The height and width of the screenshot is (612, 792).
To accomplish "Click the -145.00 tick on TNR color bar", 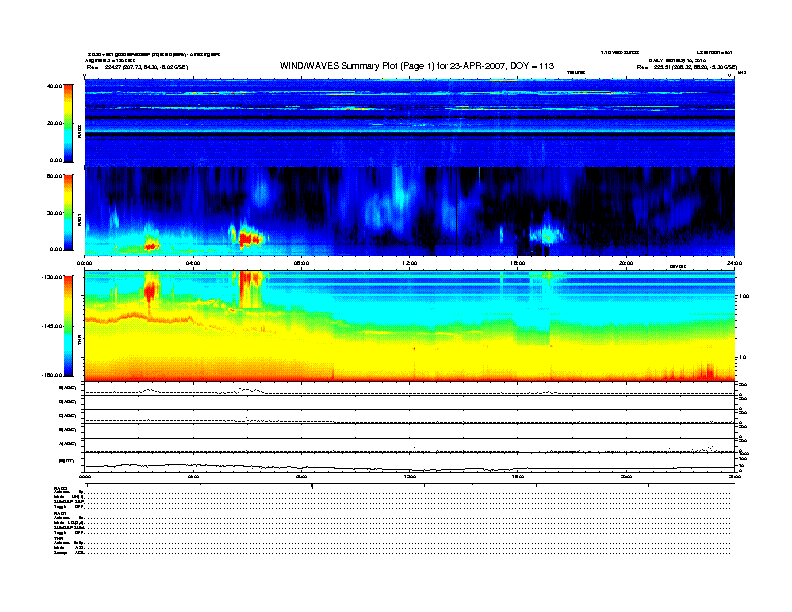I will pyautogui.click(x=52, y=326).
